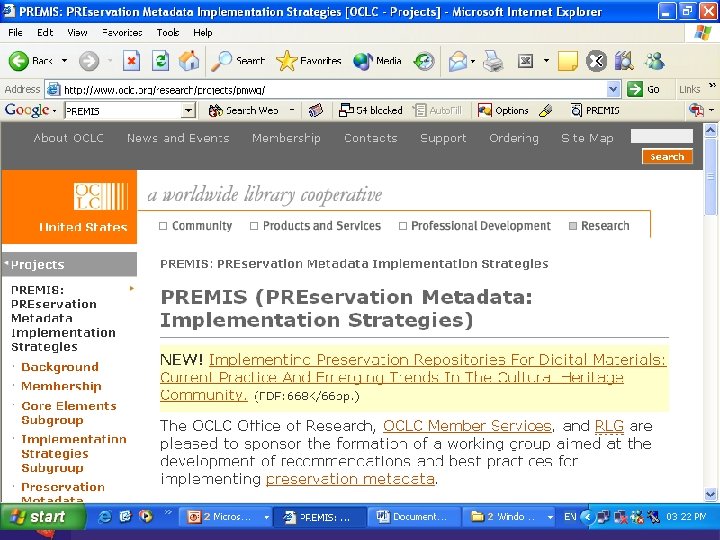Click the yellow sticky note toolbar icon
Image resolution: width=720 pixels, height=540 pixels.
[x=568, y=61]
